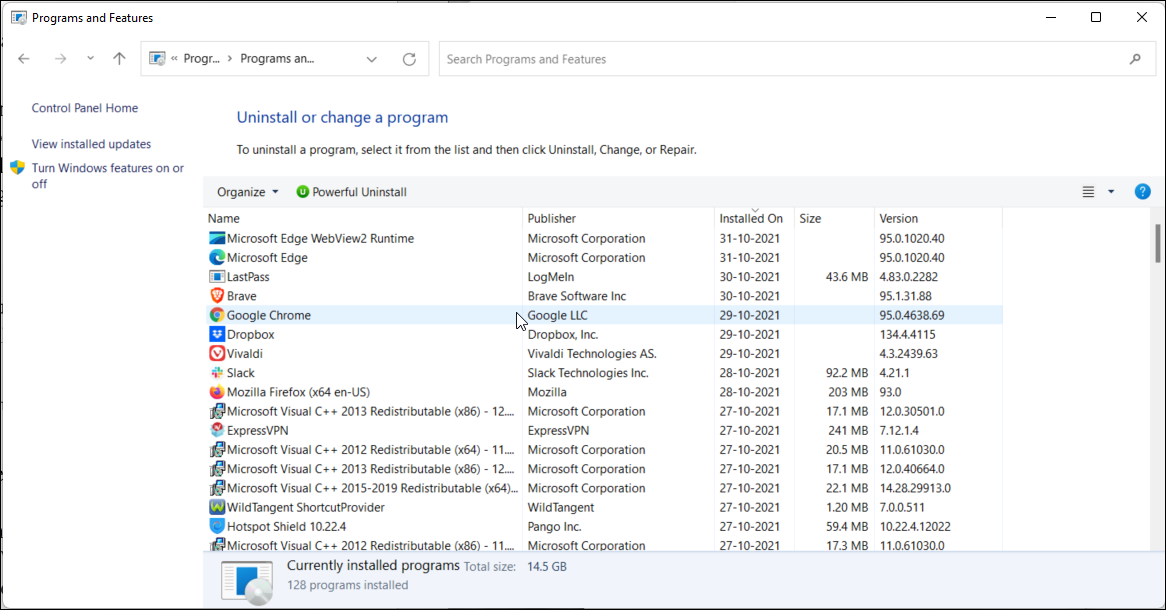This screenshot has height=610, width=1166.
Task: Click the Mozilla Firefox icon
Action: point(217,391)
